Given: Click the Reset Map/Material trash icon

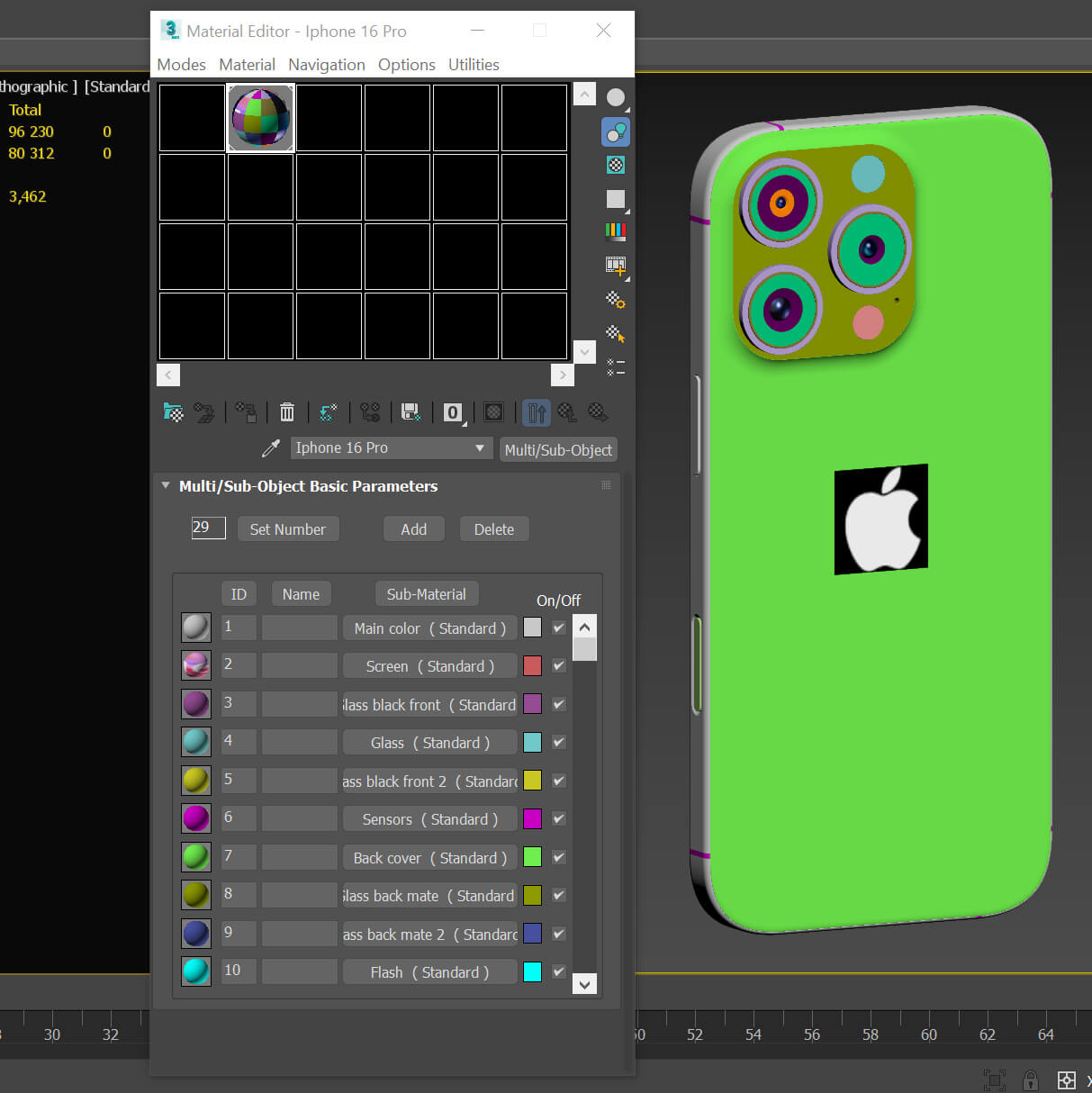Looking at the screenshot, I should (x=286, y=412).
